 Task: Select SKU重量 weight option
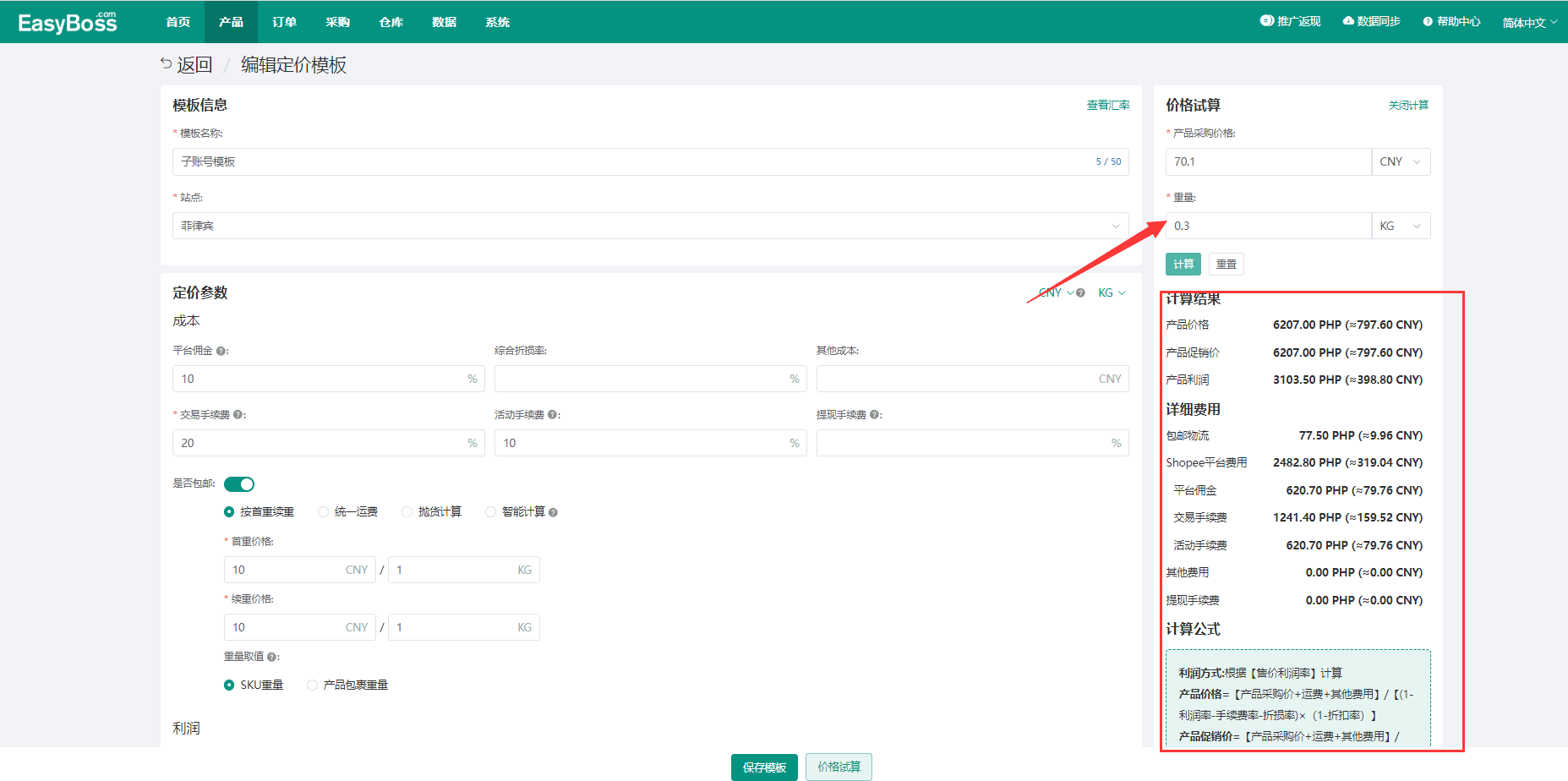pyautogui.click(x=254, y=685)
